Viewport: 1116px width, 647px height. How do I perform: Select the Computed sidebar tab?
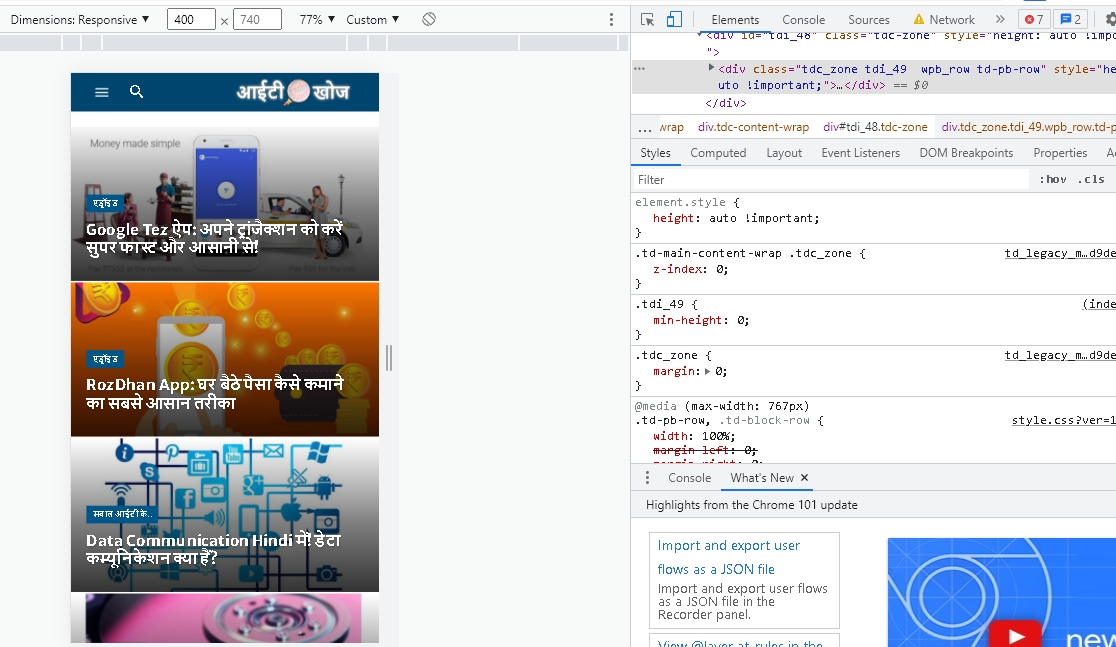(718, 153)
